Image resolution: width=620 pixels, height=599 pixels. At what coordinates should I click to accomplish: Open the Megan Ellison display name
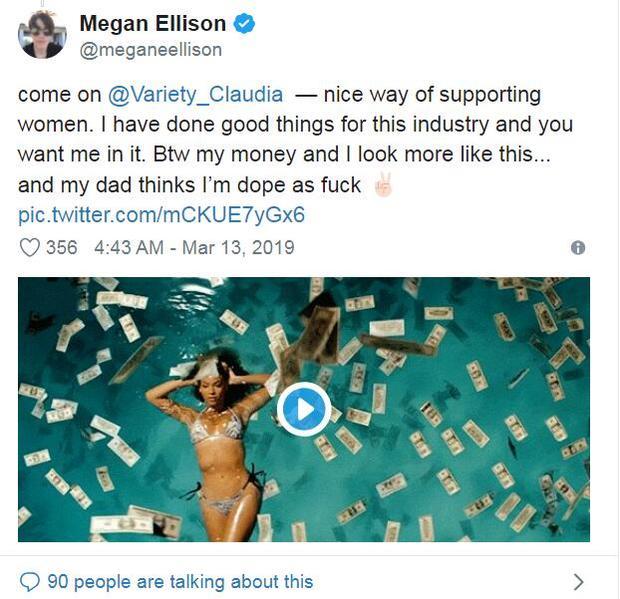click(153, 24)
